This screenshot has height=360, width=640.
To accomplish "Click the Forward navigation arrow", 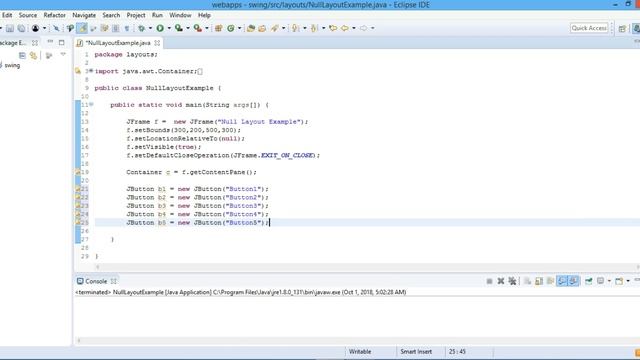I will click(363, 28).
